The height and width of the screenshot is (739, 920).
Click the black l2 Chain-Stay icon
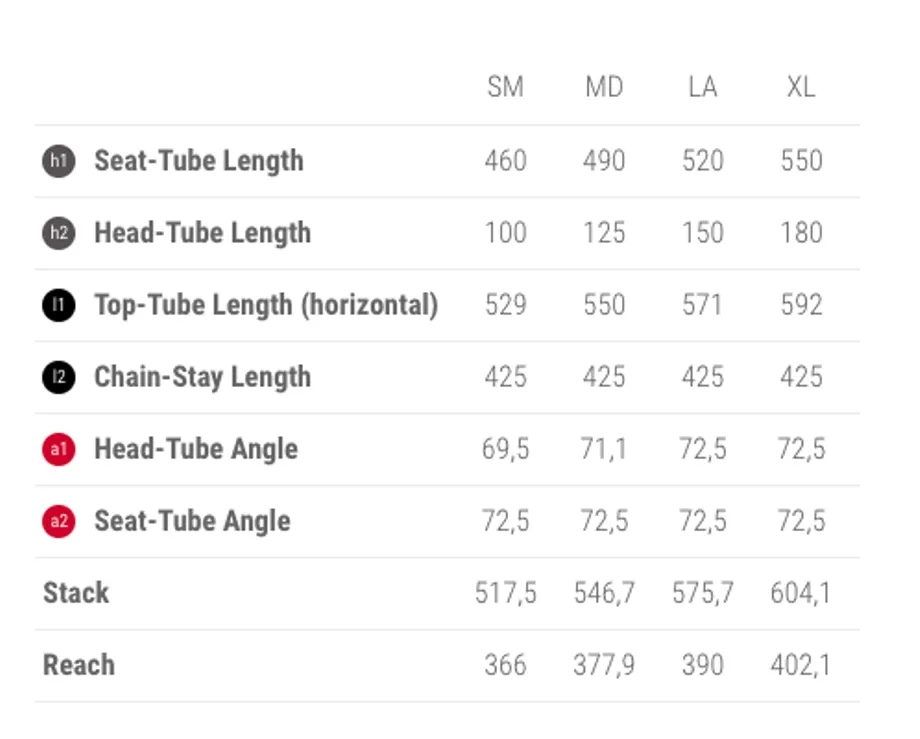point(59,377)
